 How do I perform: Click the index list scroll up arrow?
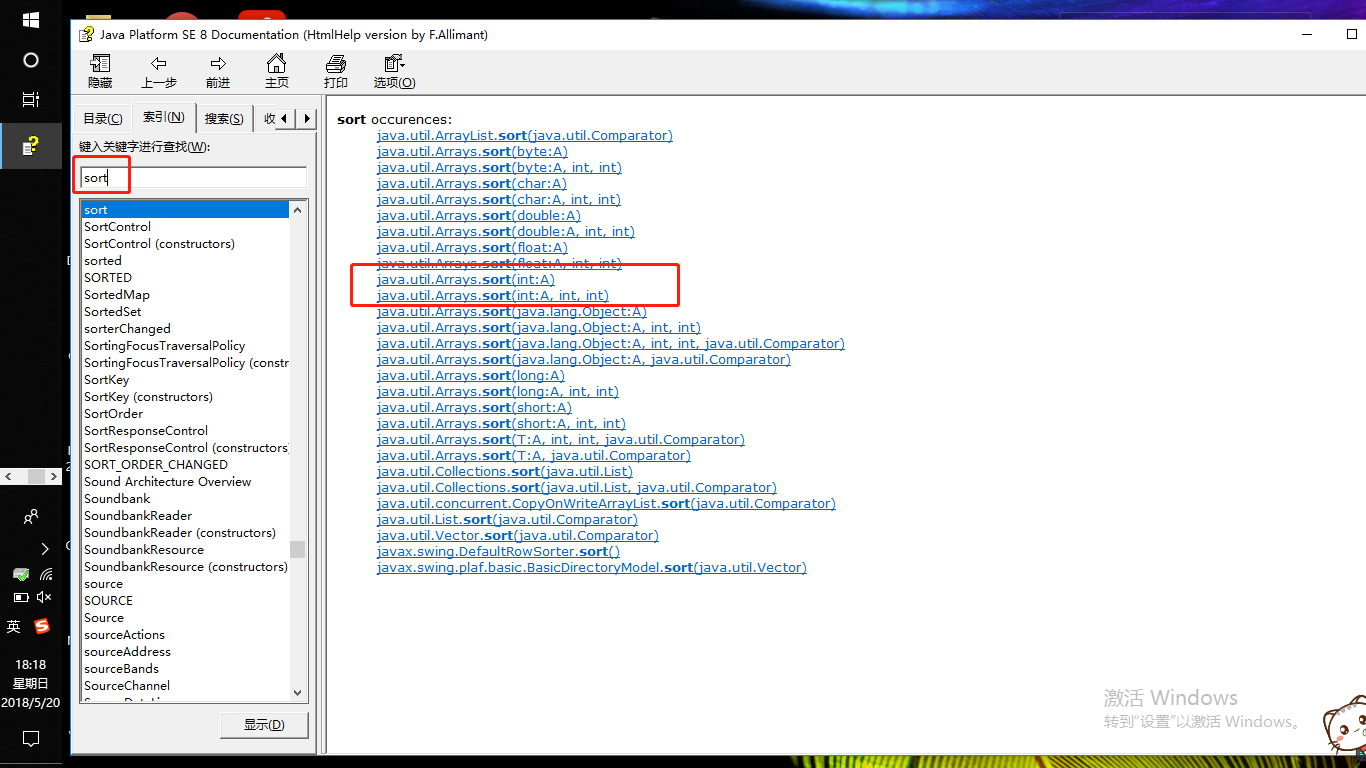(x=298, y=209)
